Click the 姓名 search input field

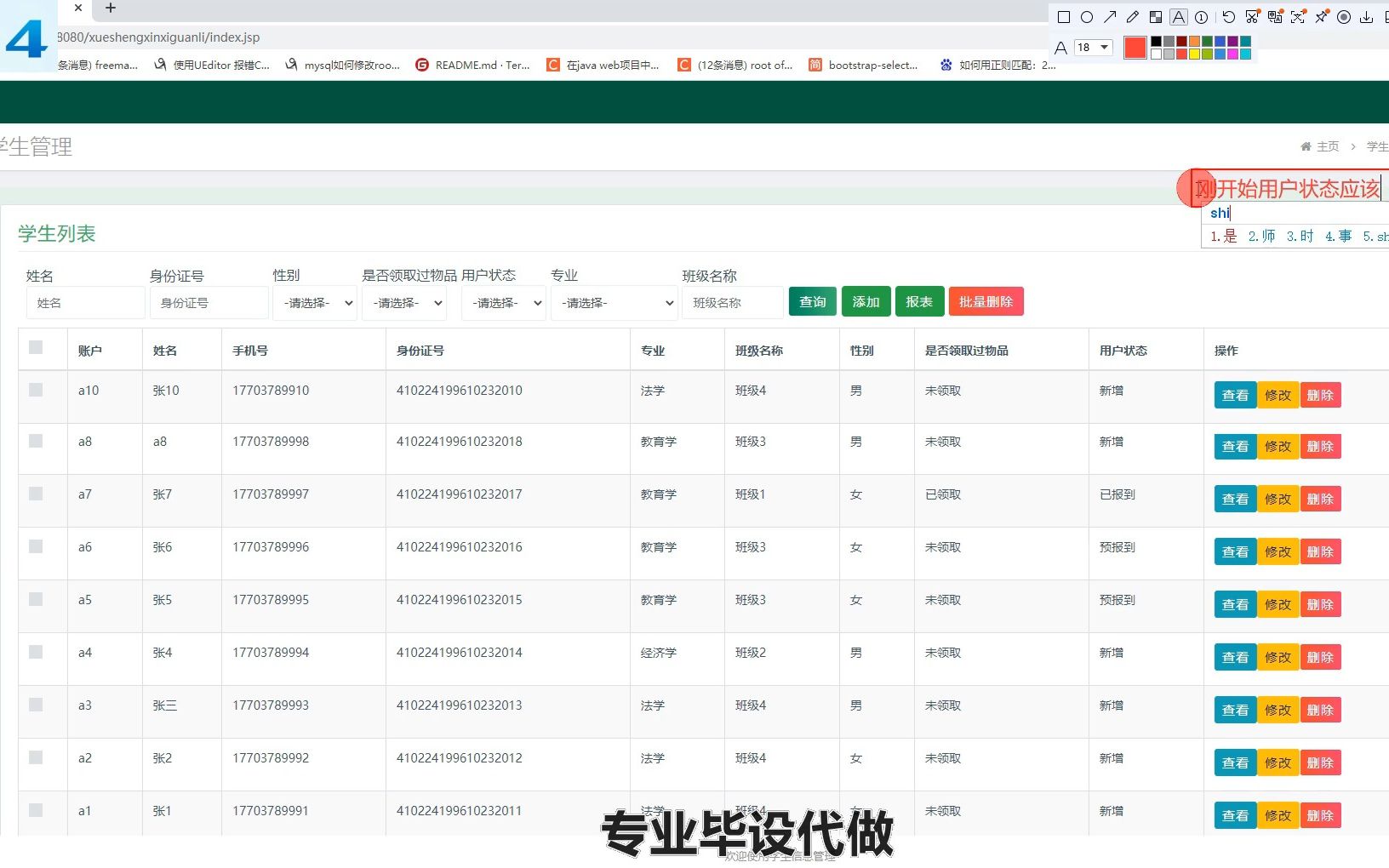85,302
